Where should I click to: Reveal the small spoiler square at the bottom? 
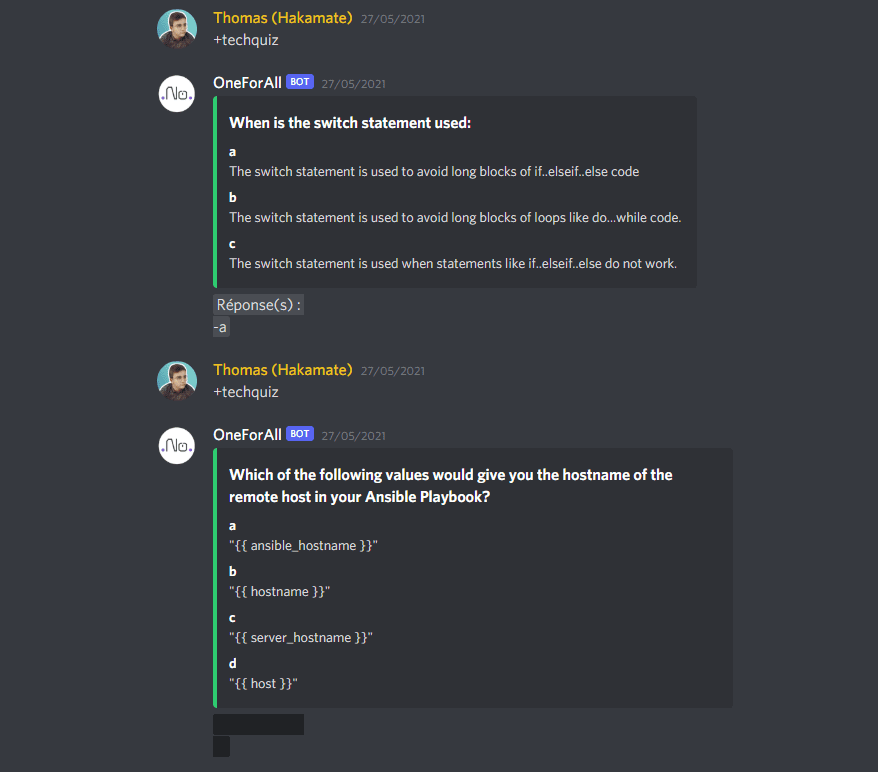(220, 746)
